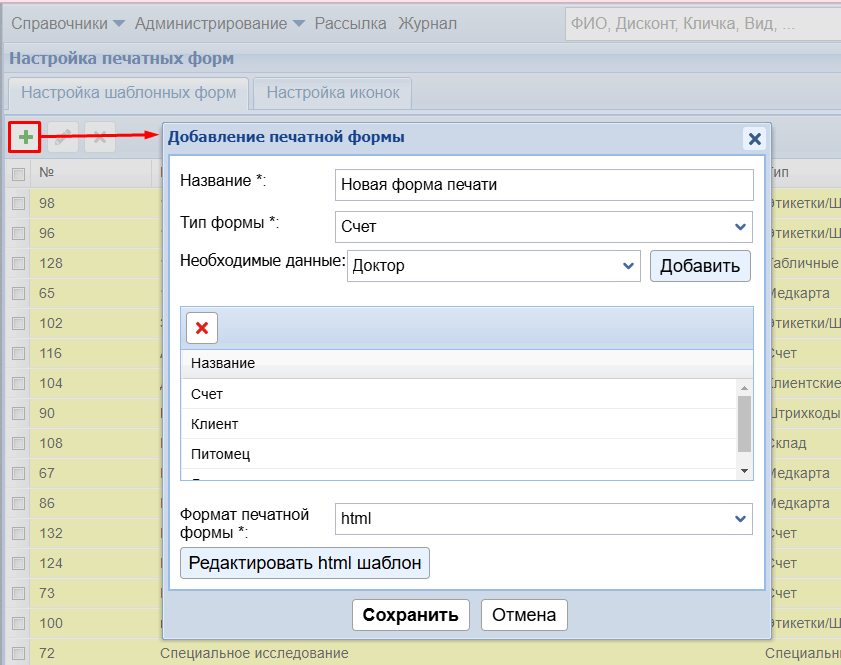Check the checkbox for row 98
Image resolution: width=841 pixels, height=665 pixels.
(x=18, y=204)
